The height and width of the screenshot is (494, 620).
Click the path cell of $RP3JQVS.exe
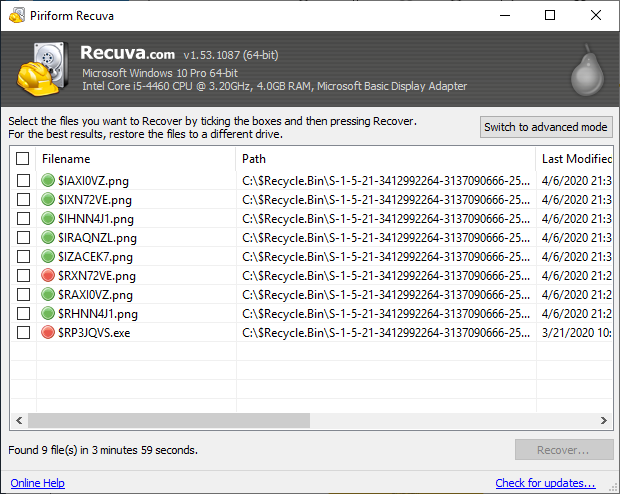386,333
